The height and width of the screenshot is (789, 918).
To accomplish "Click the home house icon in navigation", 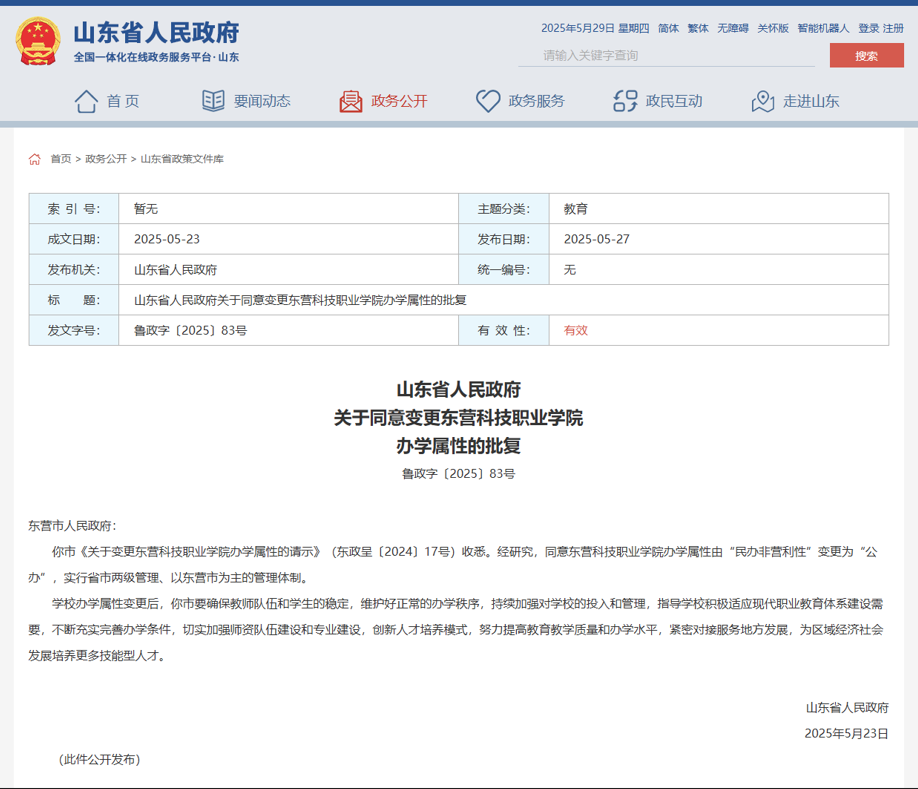I will (86, 101).
